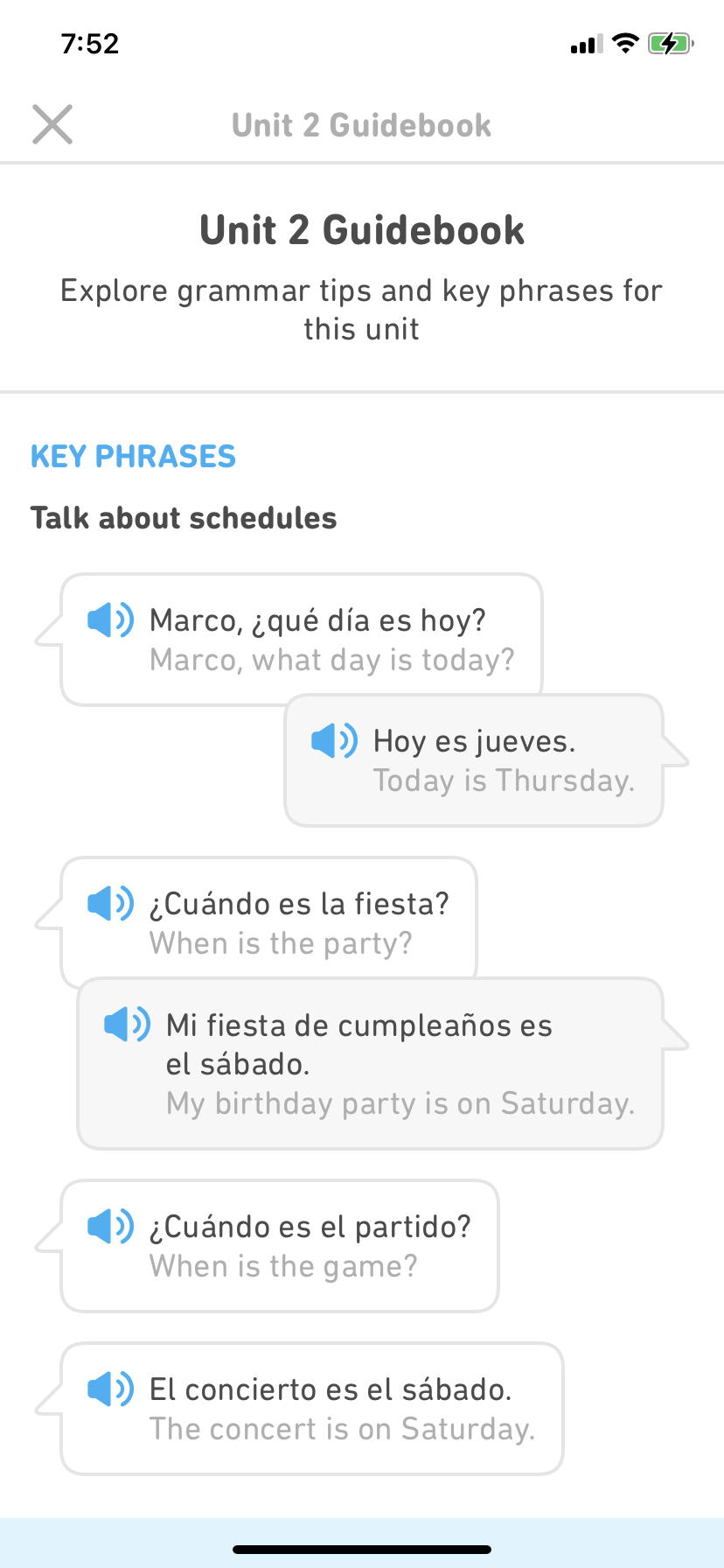This screenshot has height=1568, width=724.
Task: Play audio for "El concierto es el sábado."
Action: (x=110, y=1389)
